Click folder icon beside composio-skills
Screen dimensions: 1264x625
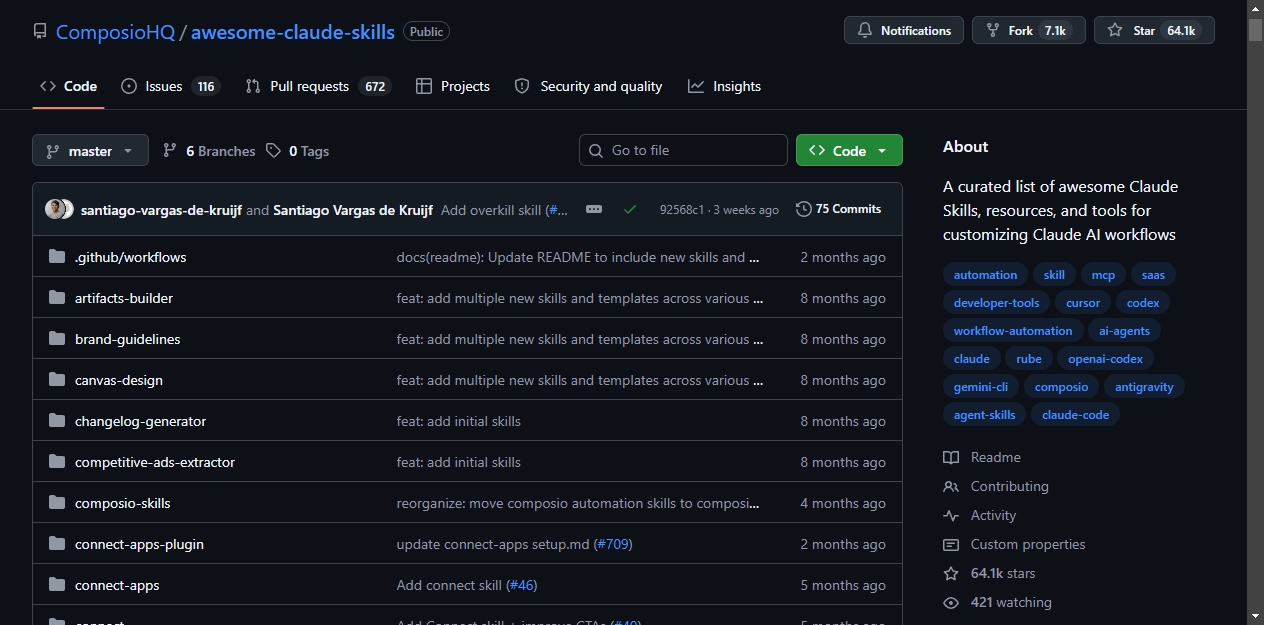tap(57, 503)
